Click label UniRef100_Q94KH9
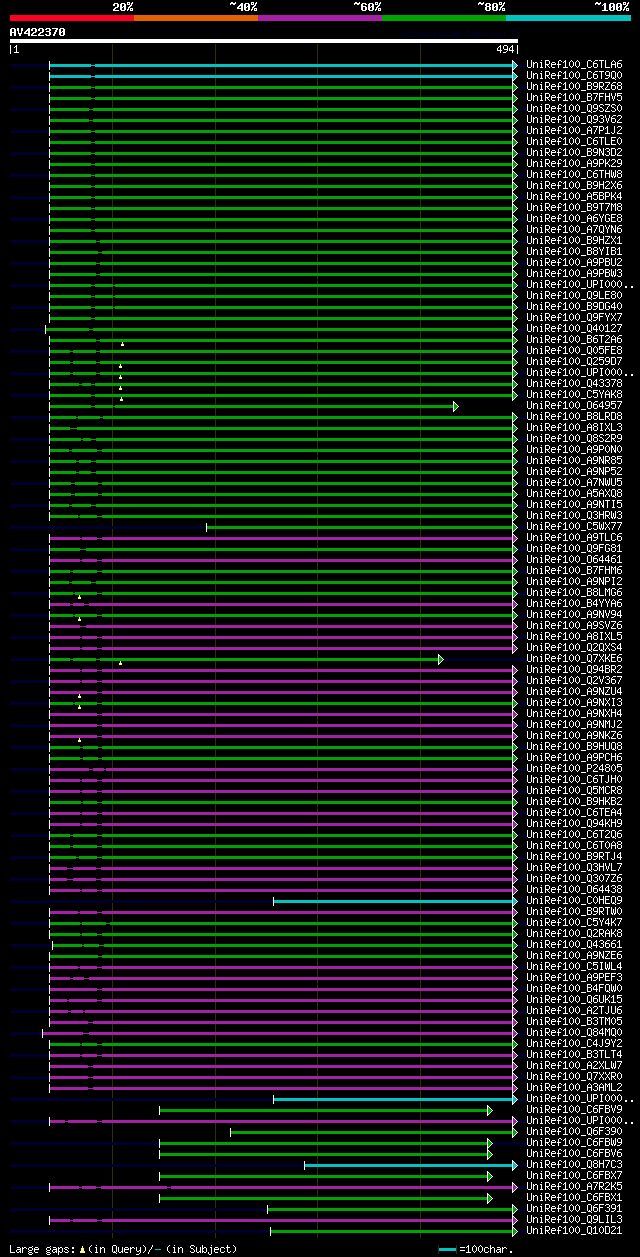The width and height of the screenshot is (640, 1257). point(574,824)
